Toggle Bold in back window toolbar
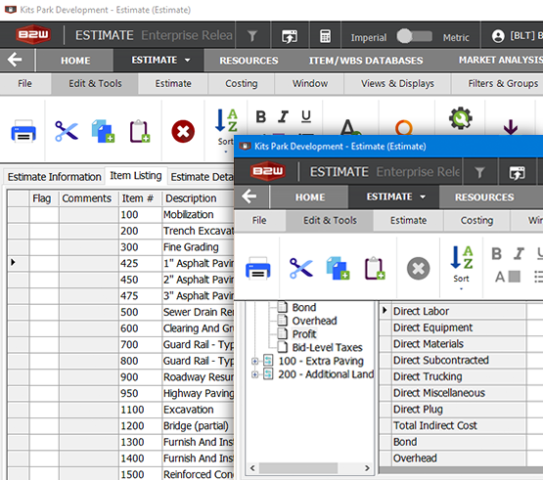 (x=261, y=117)
